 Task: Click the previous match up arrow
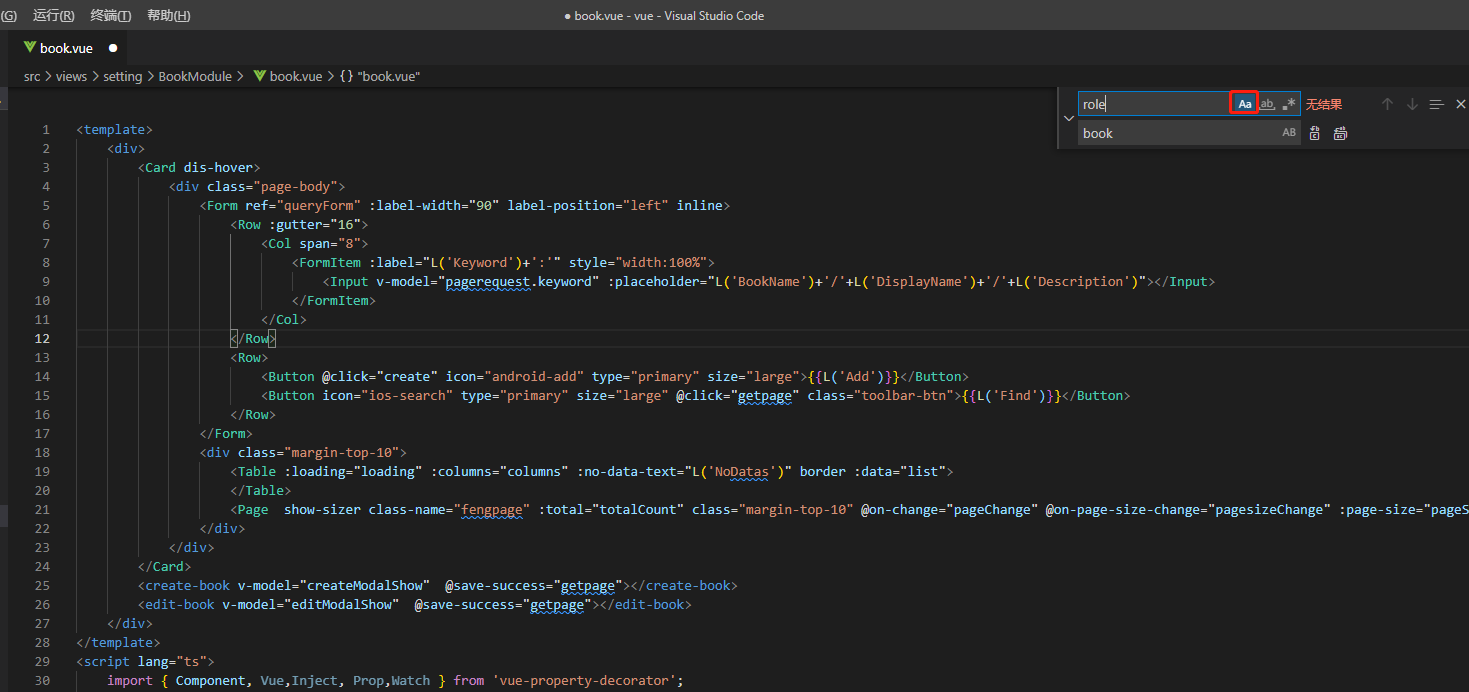pyautogui.click(x=1387, y=104)
